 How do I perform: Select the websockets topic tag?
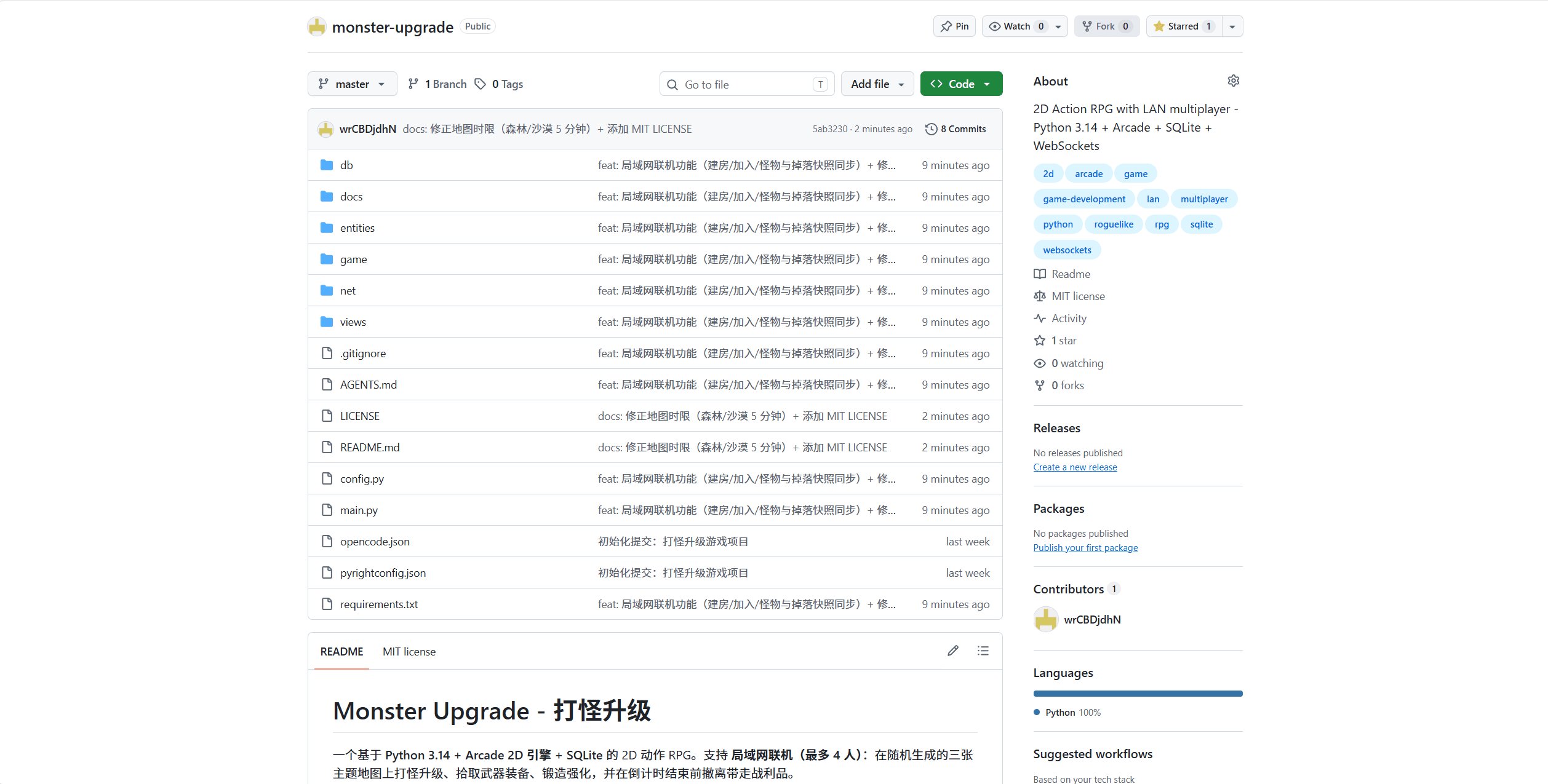tap(1067, 250)
